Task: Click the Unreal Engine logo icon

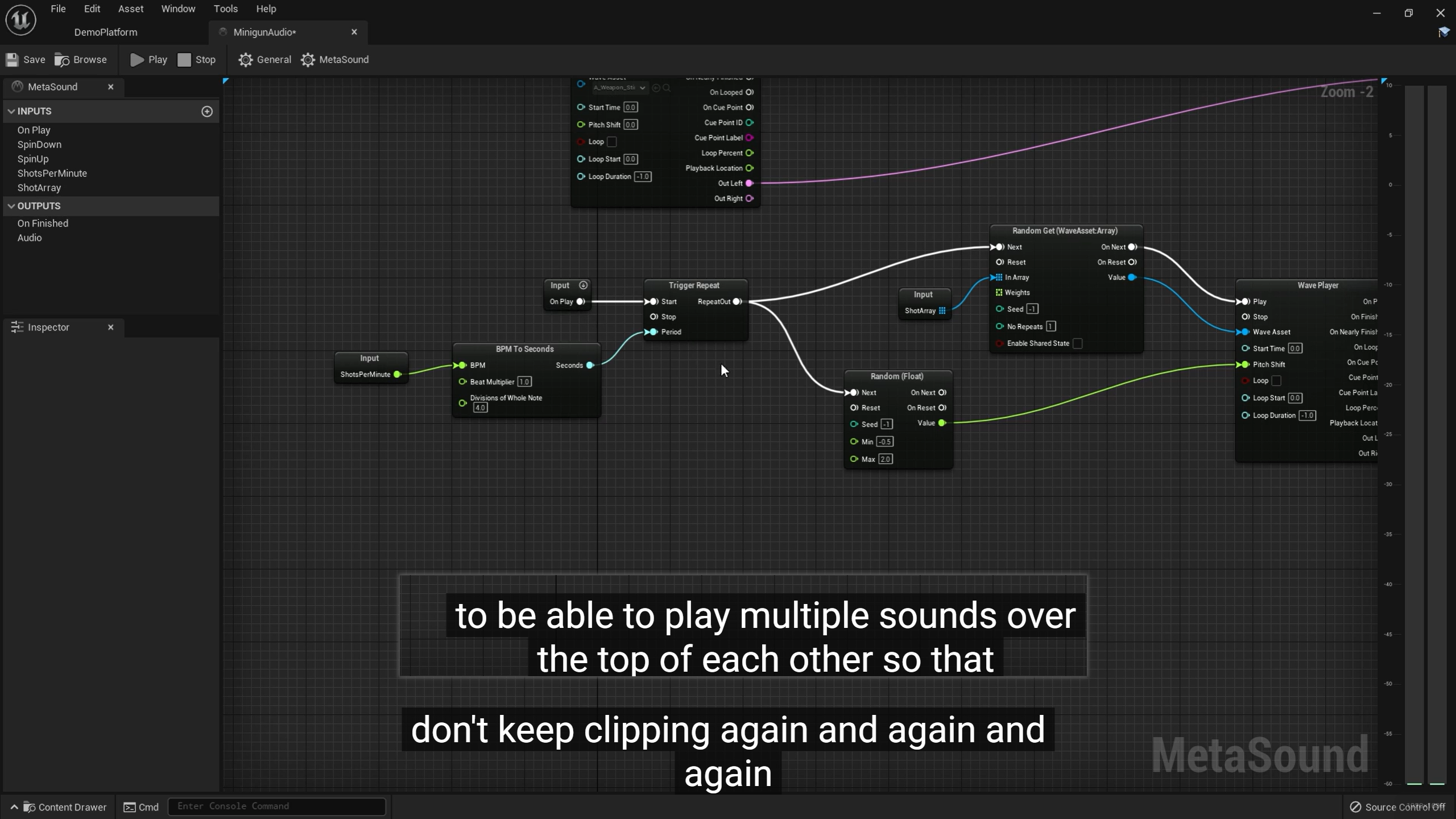Action: point(21,20)
